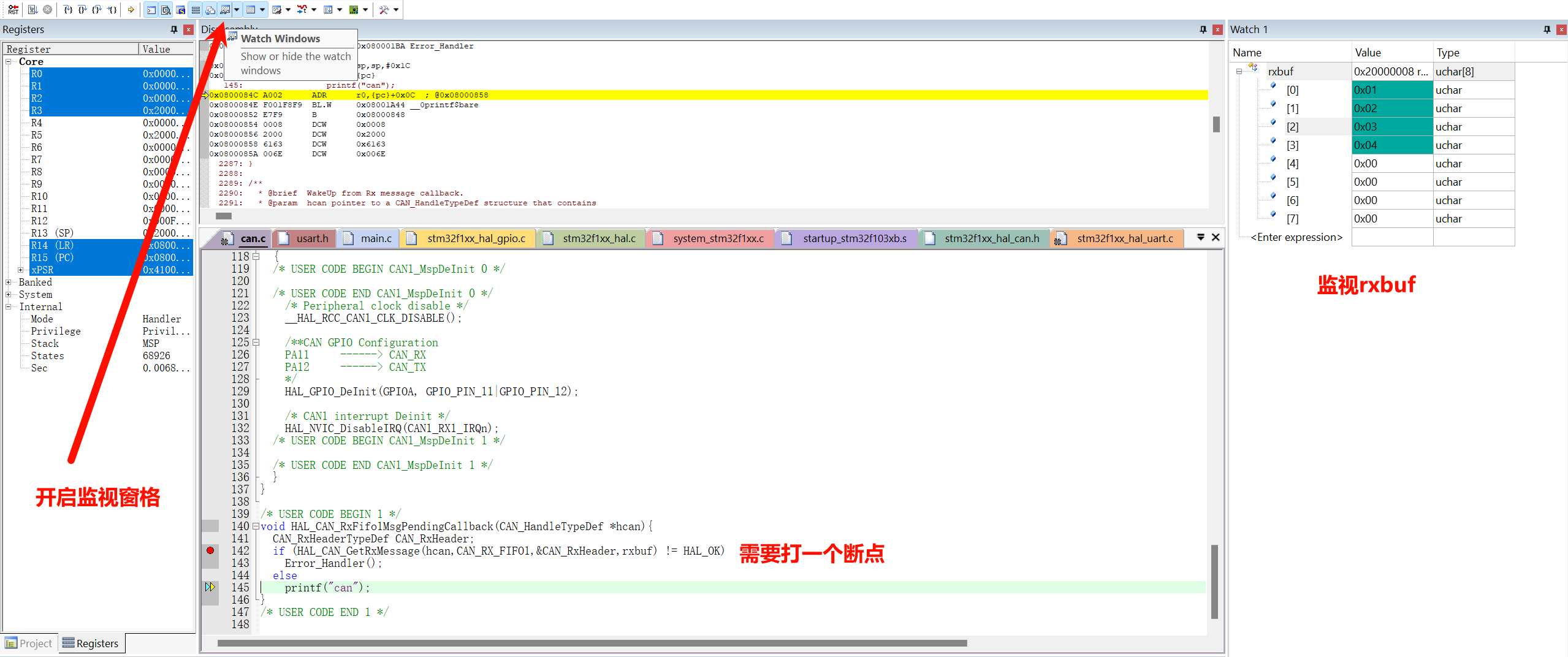Open the Symbols window
Viewport: 1568px width, 657px height.
[x=180, y=10]
